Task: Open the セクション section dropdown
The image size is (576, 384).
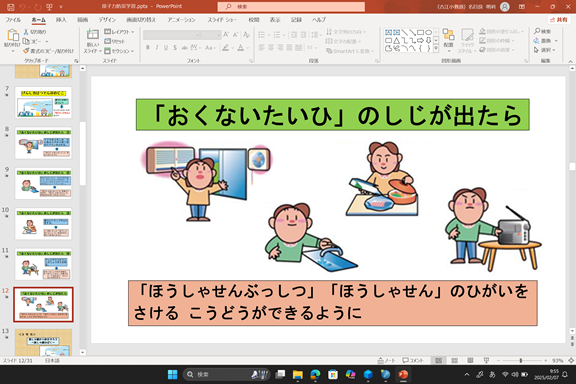Action: 119,51
